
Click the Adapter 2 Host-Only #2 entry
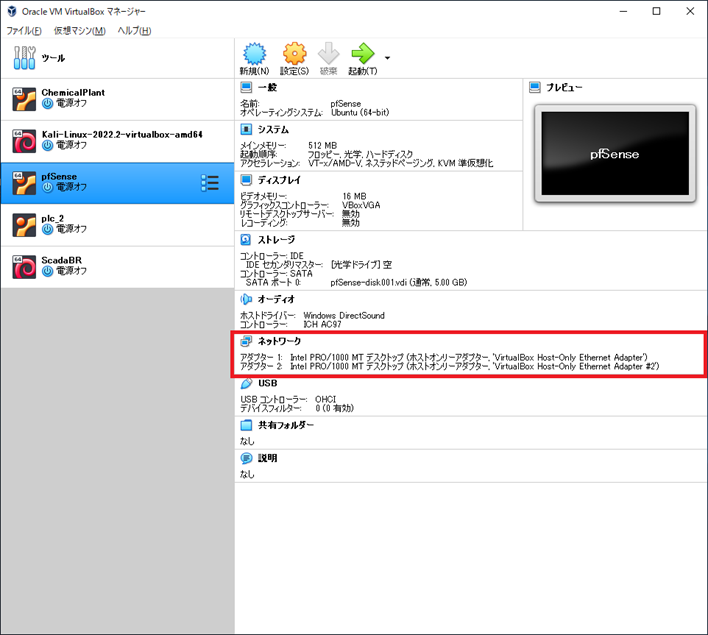pos(449,366)
